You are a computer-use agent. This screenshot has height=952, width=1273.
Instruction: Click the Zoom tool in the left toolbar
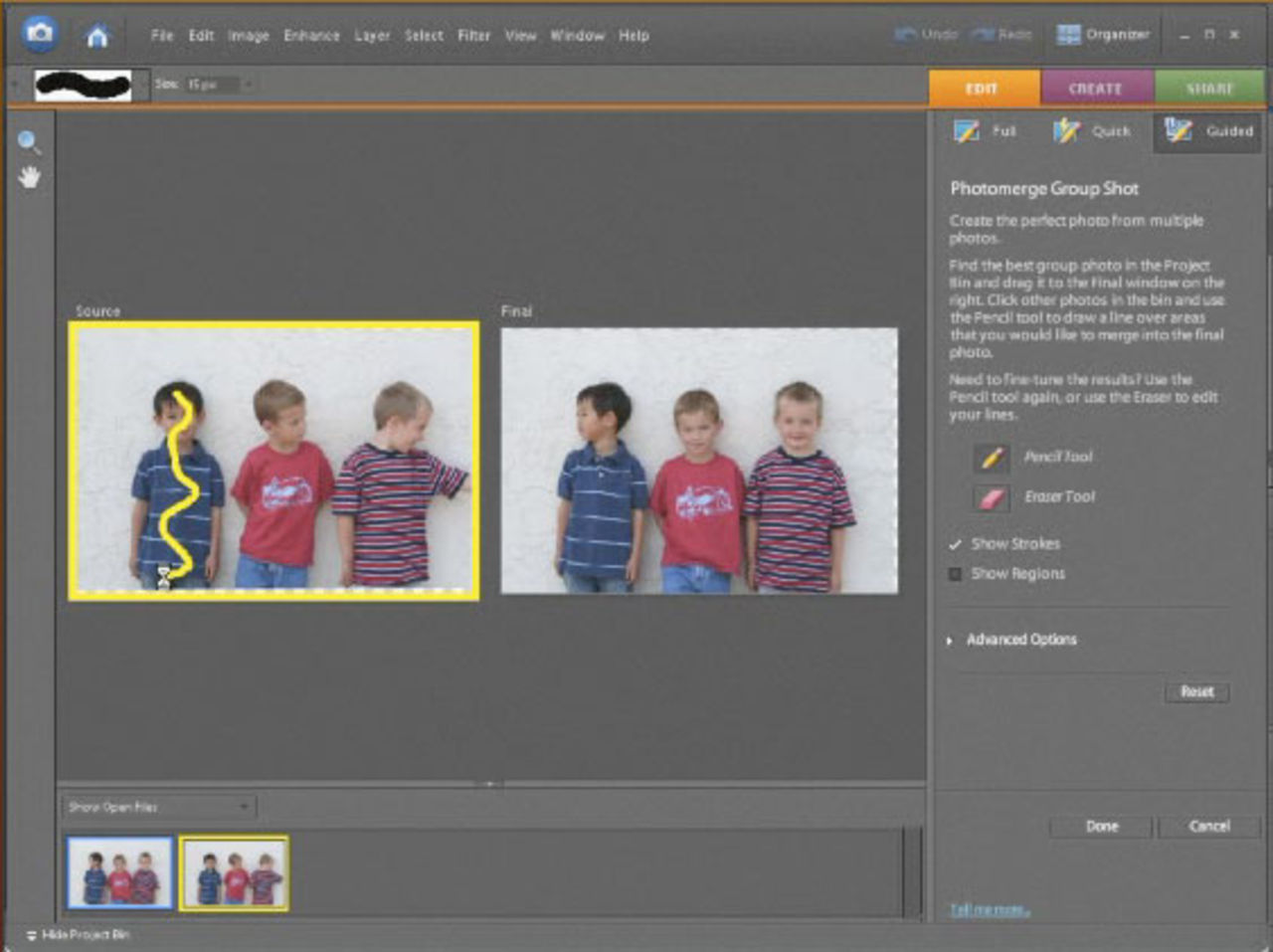pyautogui.click(x=29, y=141)
